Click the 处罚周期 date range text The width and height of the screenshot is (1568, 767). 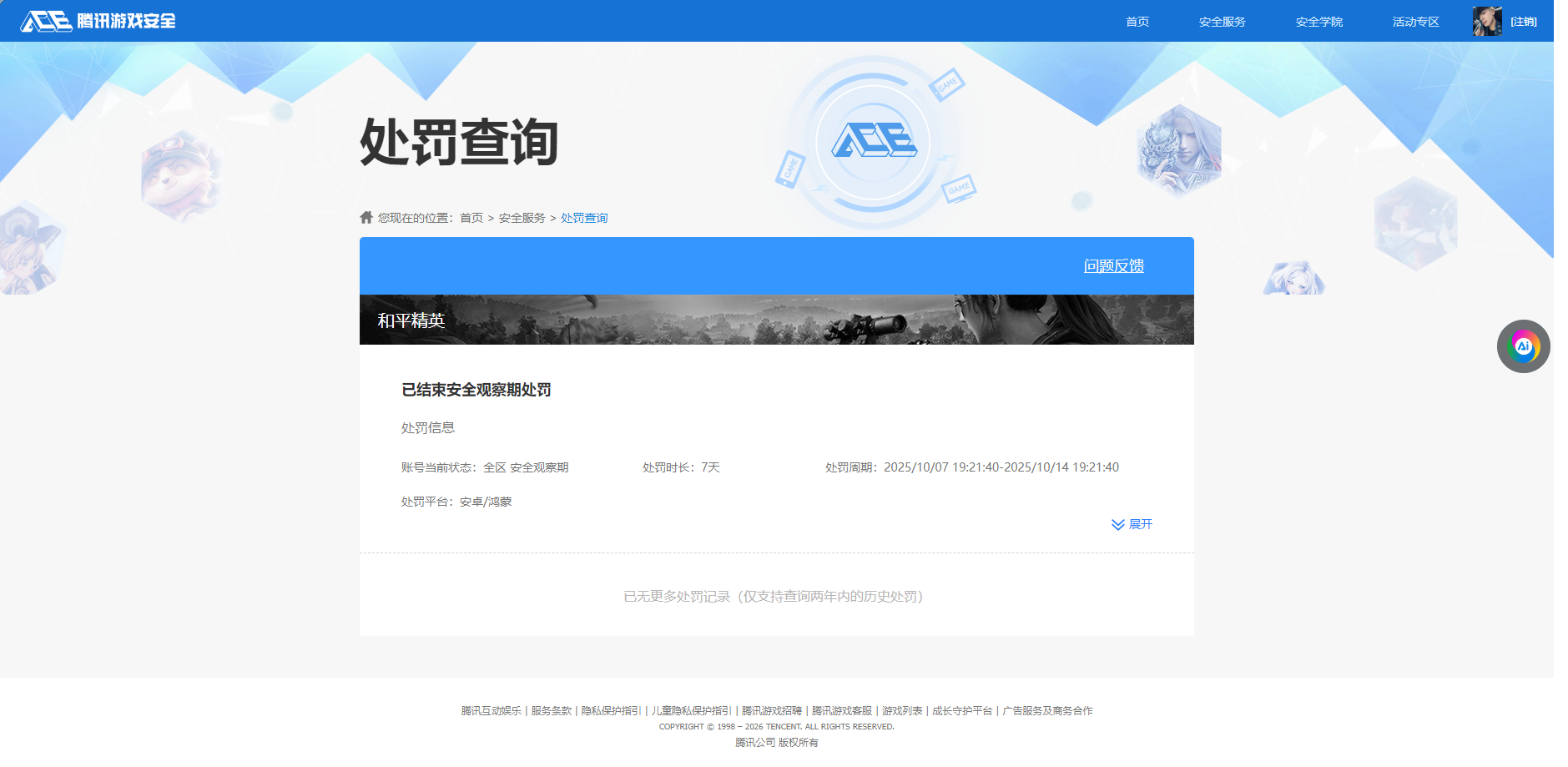(972, 467)
